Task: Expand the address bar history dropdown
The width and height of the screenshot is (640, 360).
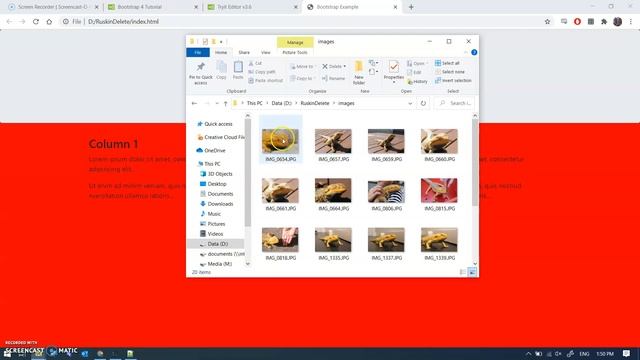Action: 410,103
